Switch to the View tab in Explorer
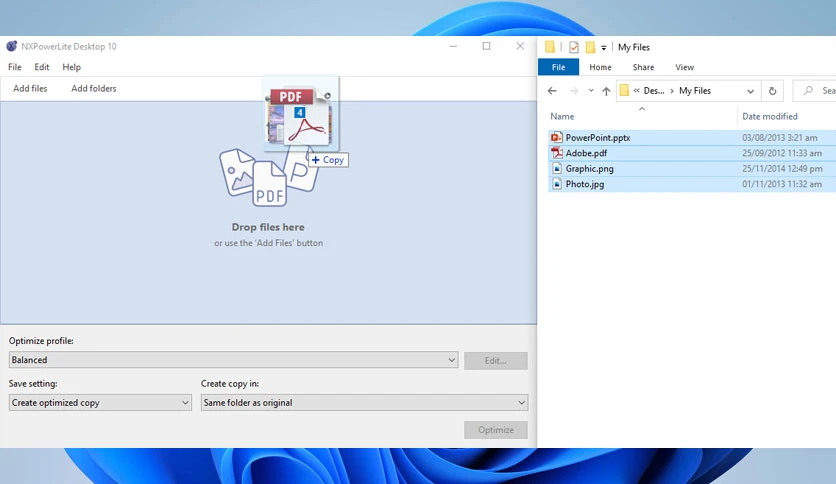 pyautogui.click(x=685, y=67)
